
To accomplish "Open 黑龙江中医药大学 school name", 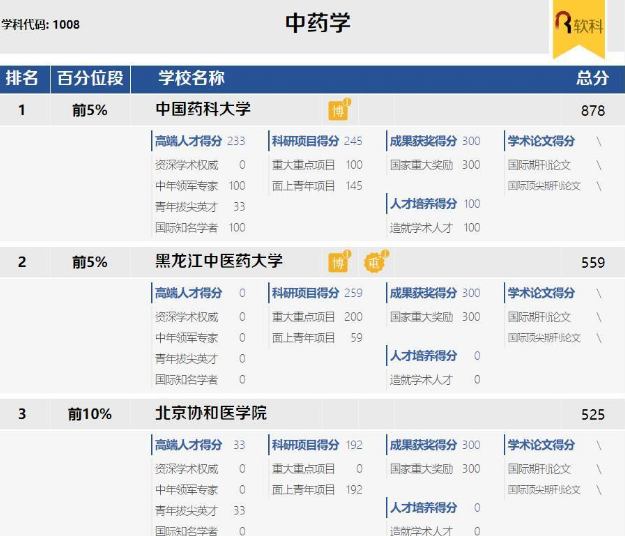I will point(219,261).
